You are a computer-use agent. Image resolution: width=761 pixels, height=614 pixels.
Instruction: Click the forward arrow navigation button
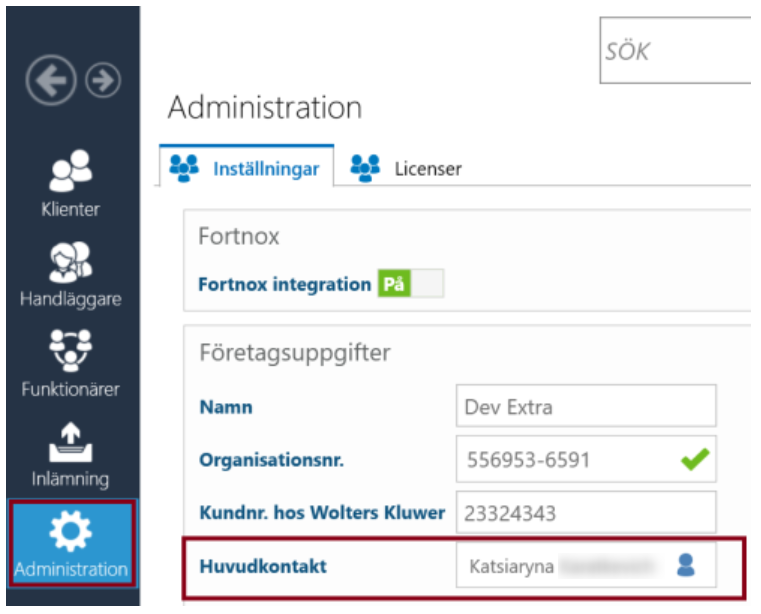[x=103, y=80]
